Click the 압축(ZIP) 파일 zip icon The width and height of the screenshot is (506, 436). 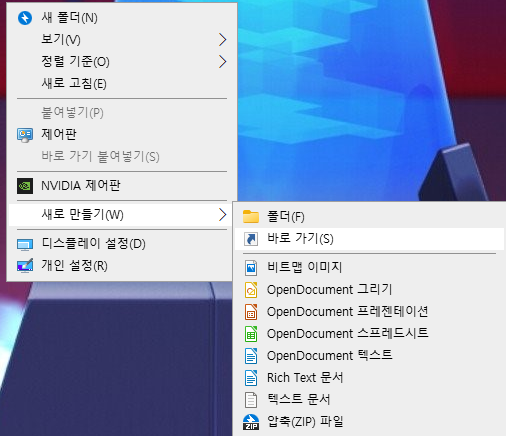(x=251, y=422)
